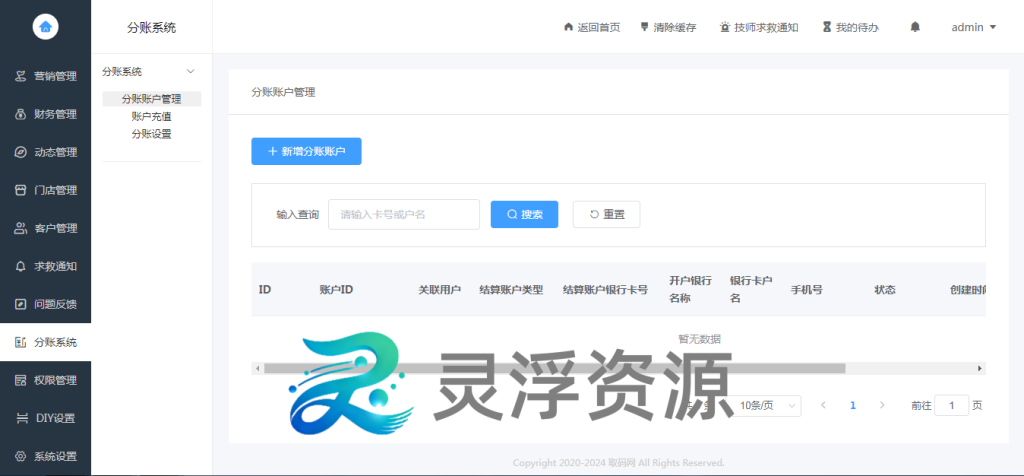Click the 系统设置 gear icon

click(21, 456)
